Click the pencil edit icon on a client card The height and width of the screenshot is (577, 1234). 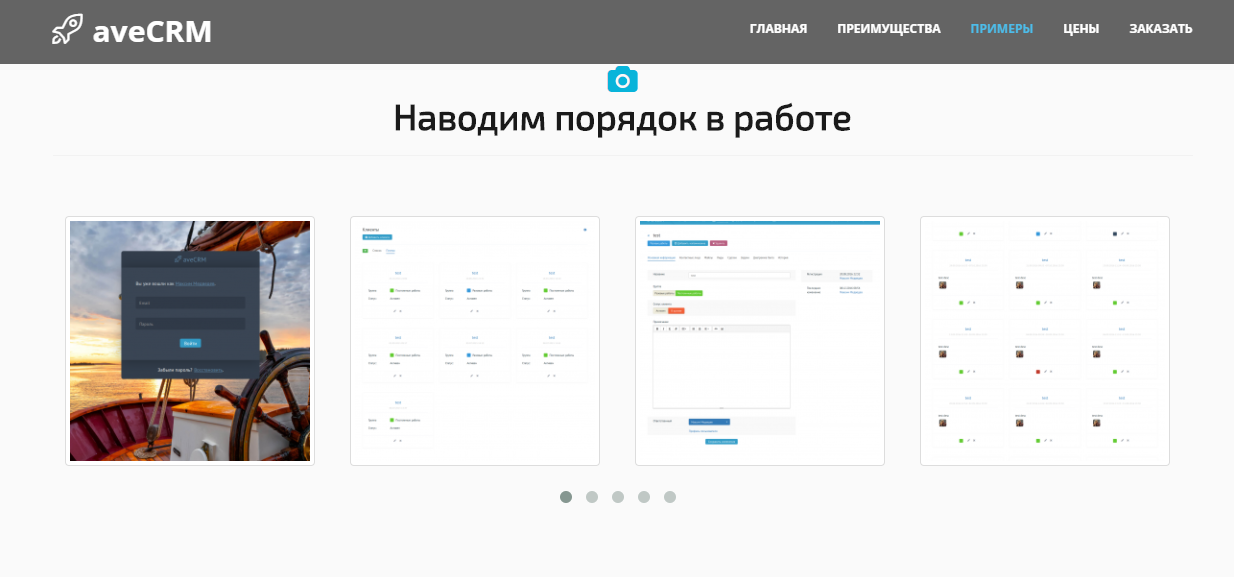[x=395, y=310]
